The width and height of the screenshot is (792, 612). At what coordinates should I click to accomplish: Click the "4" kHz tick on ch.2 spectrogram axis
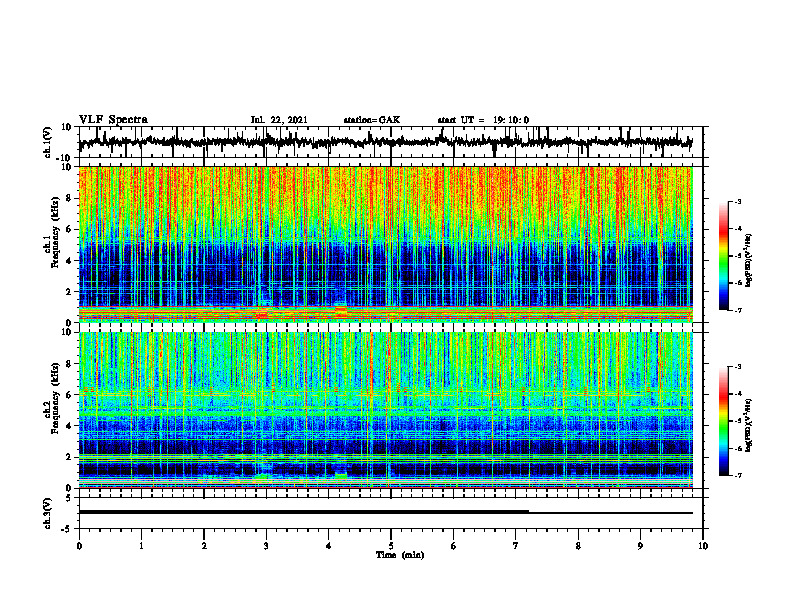point(70,426)
